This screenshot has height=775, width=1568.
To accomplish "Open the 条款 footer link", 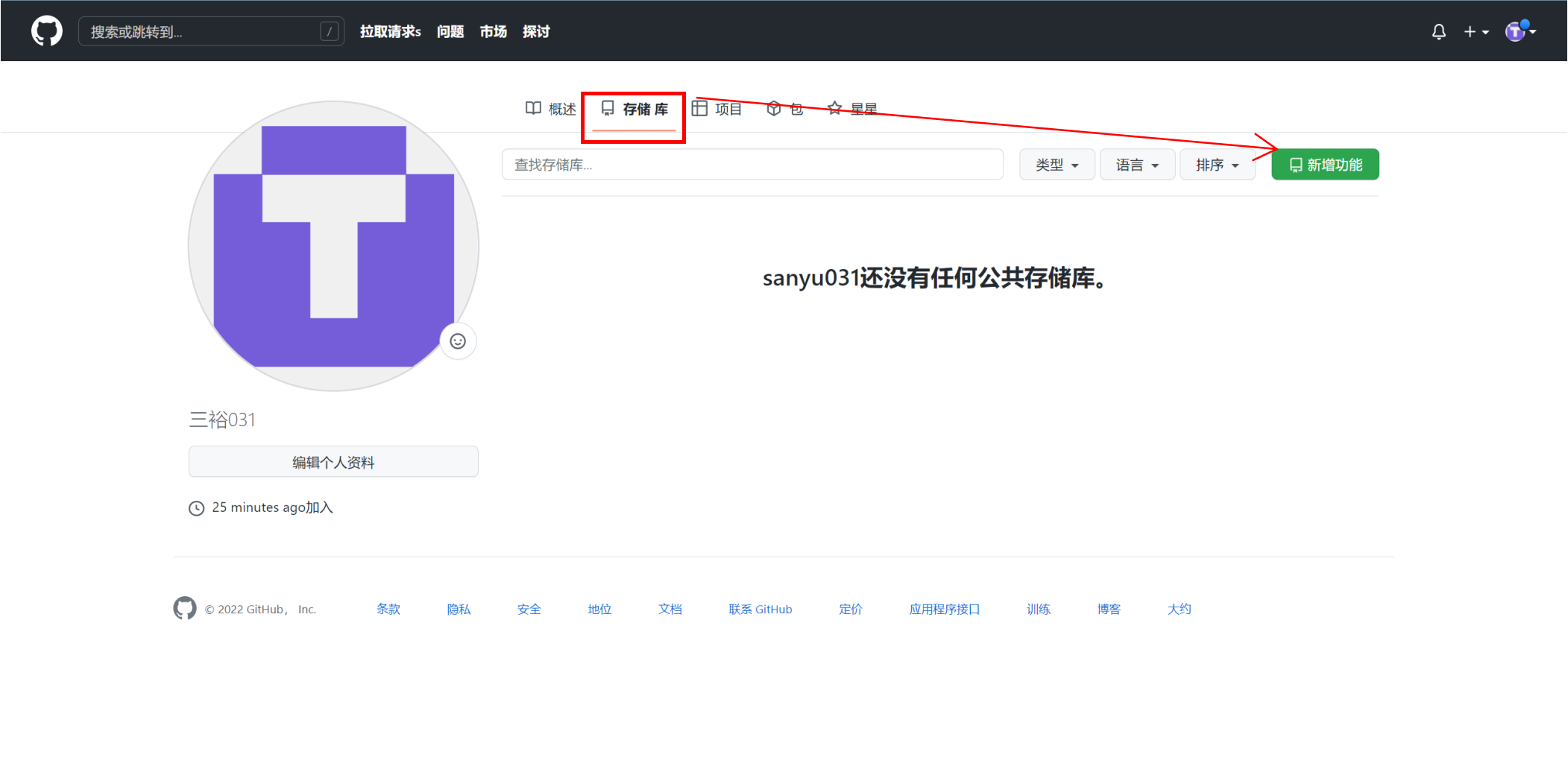I will (388, 609).
